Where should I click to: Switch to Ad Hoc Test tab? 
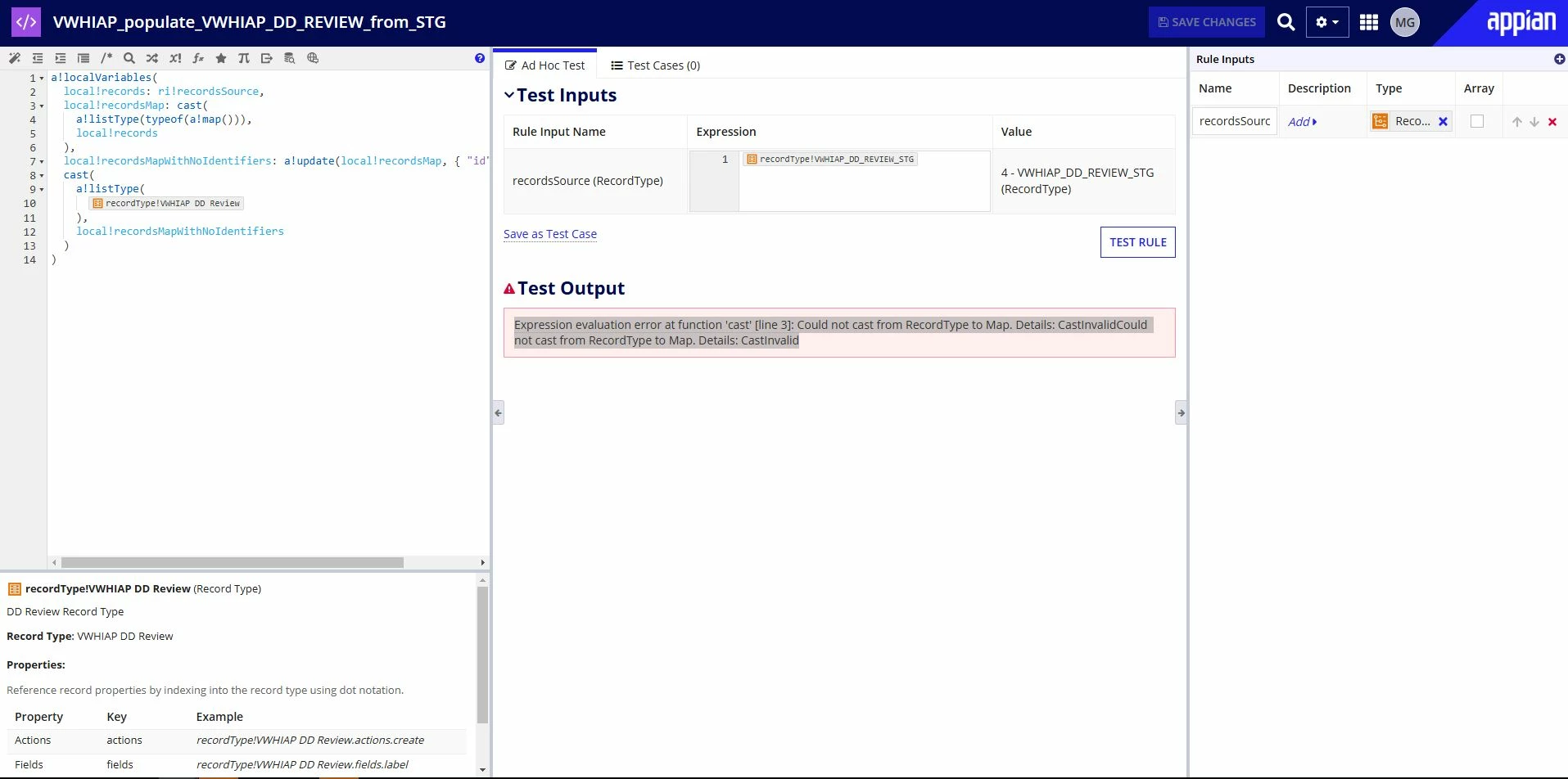click(545, 65)
